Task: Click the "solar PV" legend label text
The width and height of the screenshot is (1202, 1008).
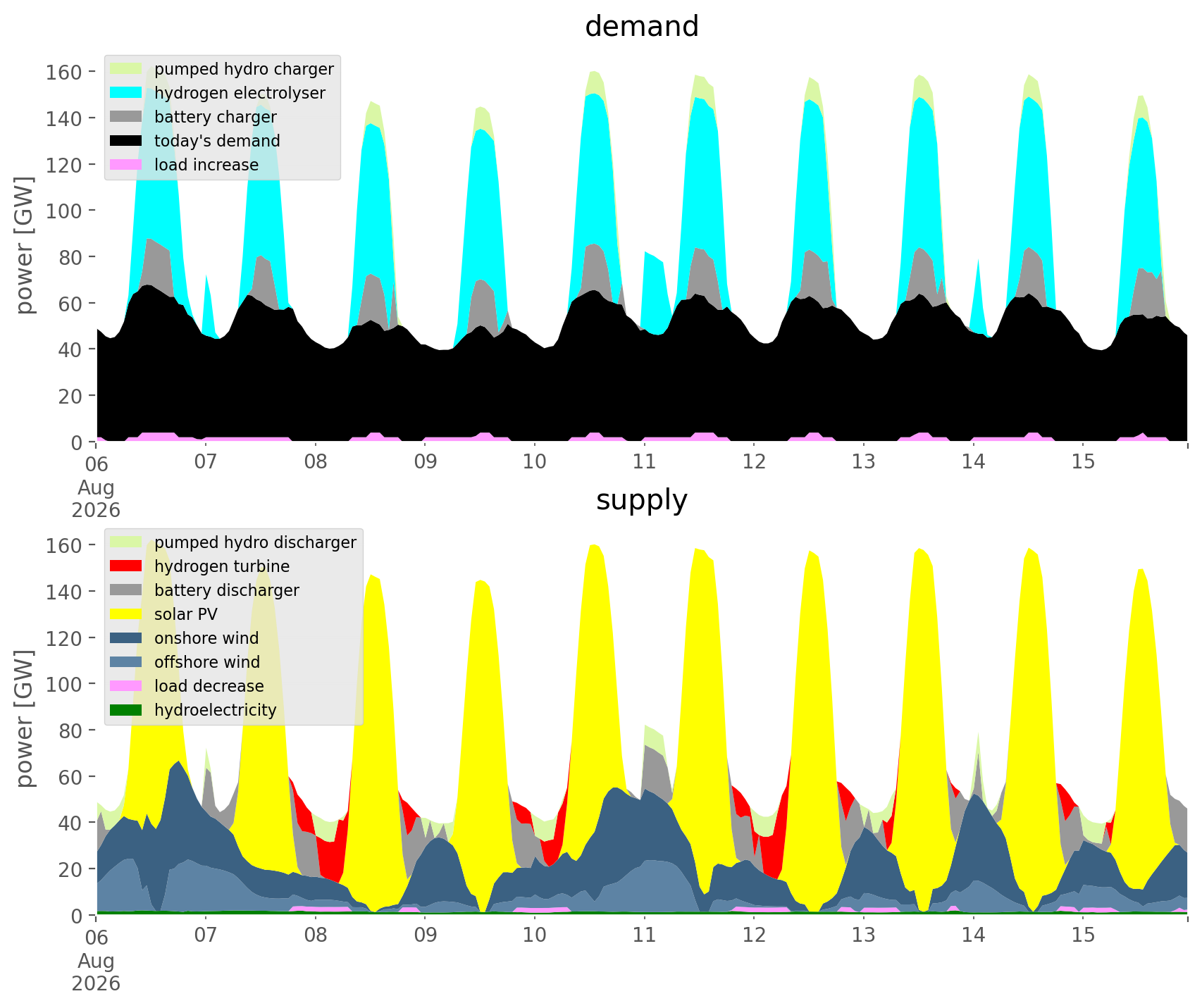Action: tap(186, 614)
